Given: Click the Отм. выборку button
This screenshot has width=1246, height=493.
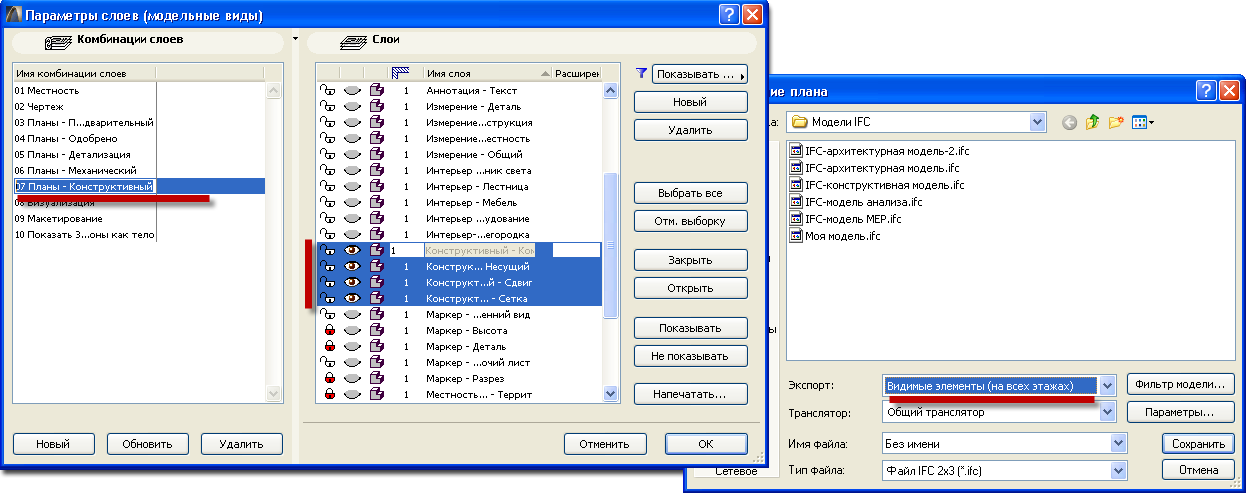Looking at the screenshot, I should click(691, 221).
